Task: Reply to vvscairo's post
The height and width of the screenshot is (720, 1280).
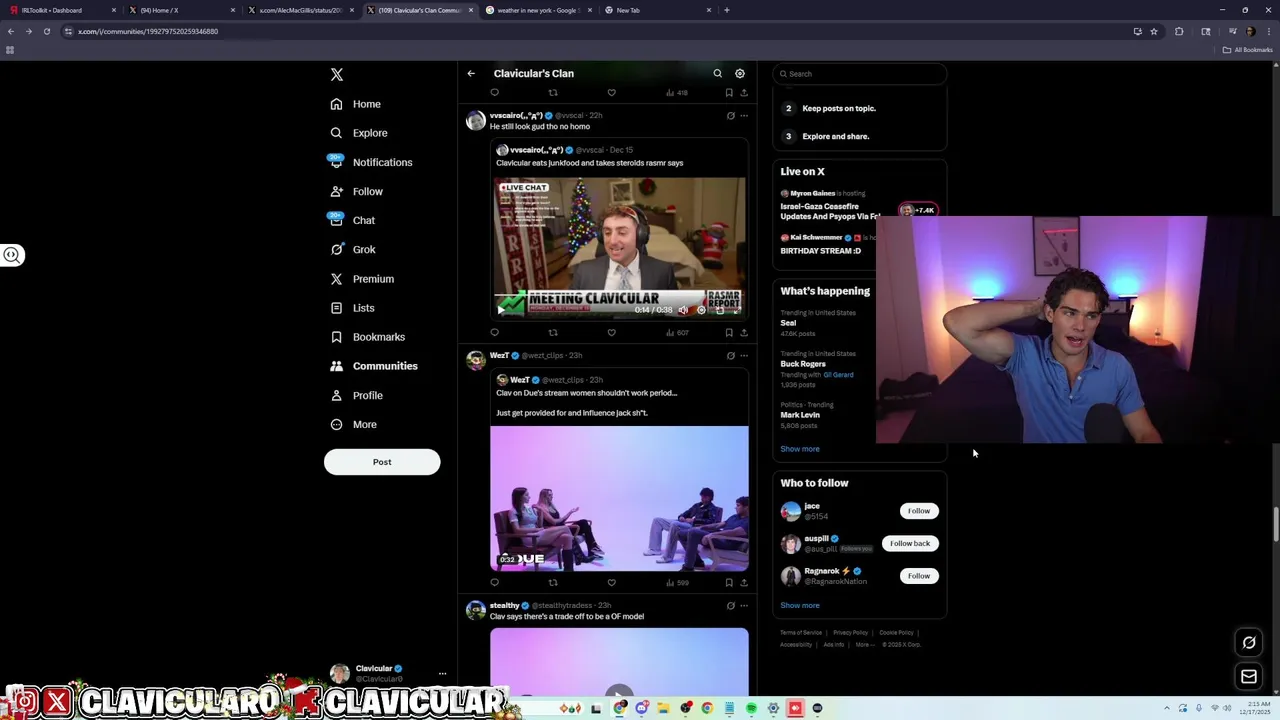Action: click(x=494, y=332)
